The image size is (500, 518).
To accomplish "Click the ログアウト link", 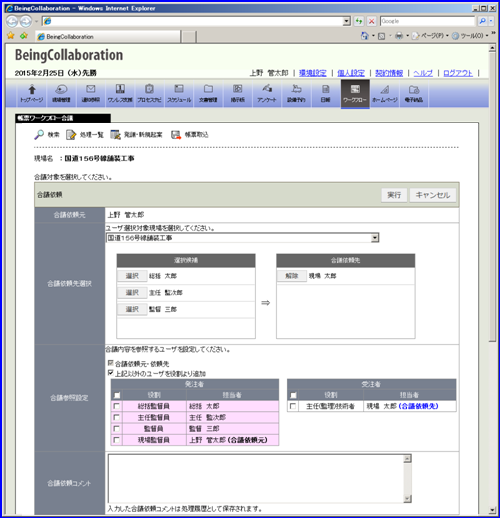I will click(x=458, y=73).
